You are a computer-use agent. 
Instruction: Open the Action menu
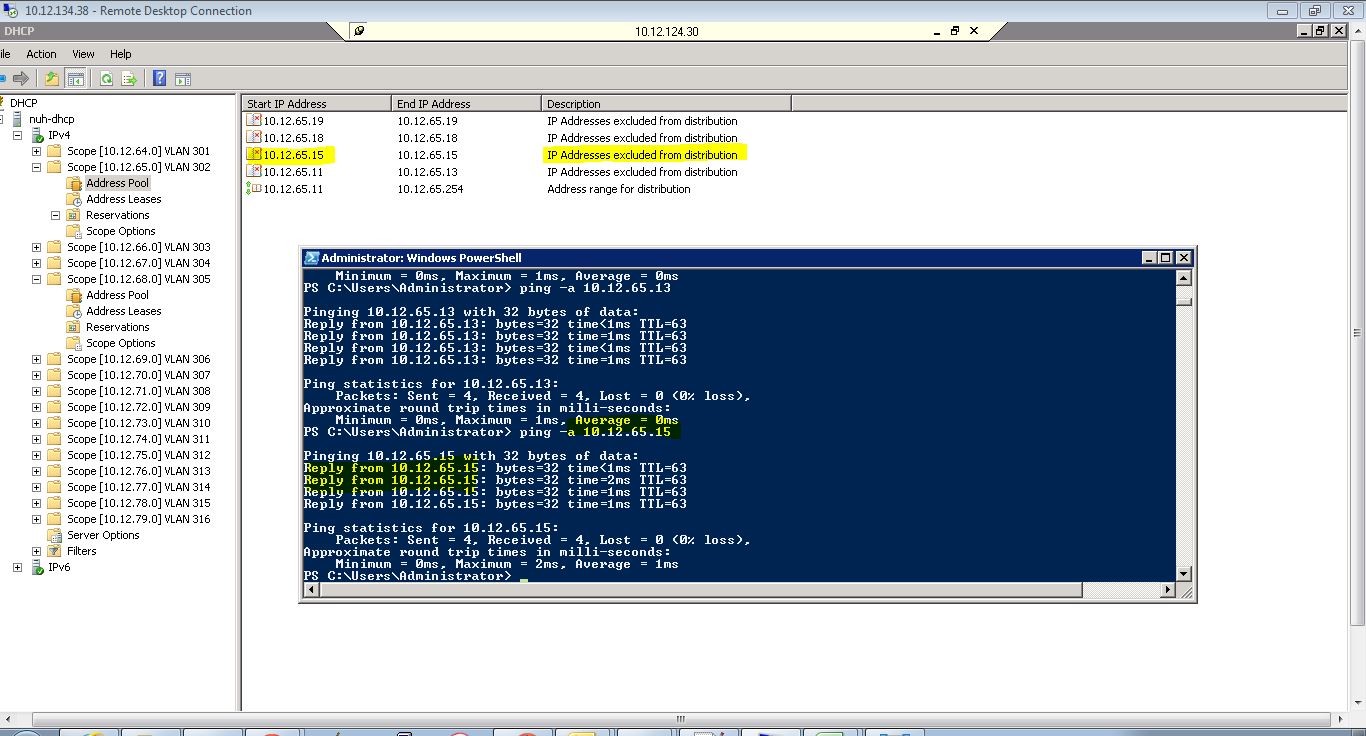tap(41, 54)
